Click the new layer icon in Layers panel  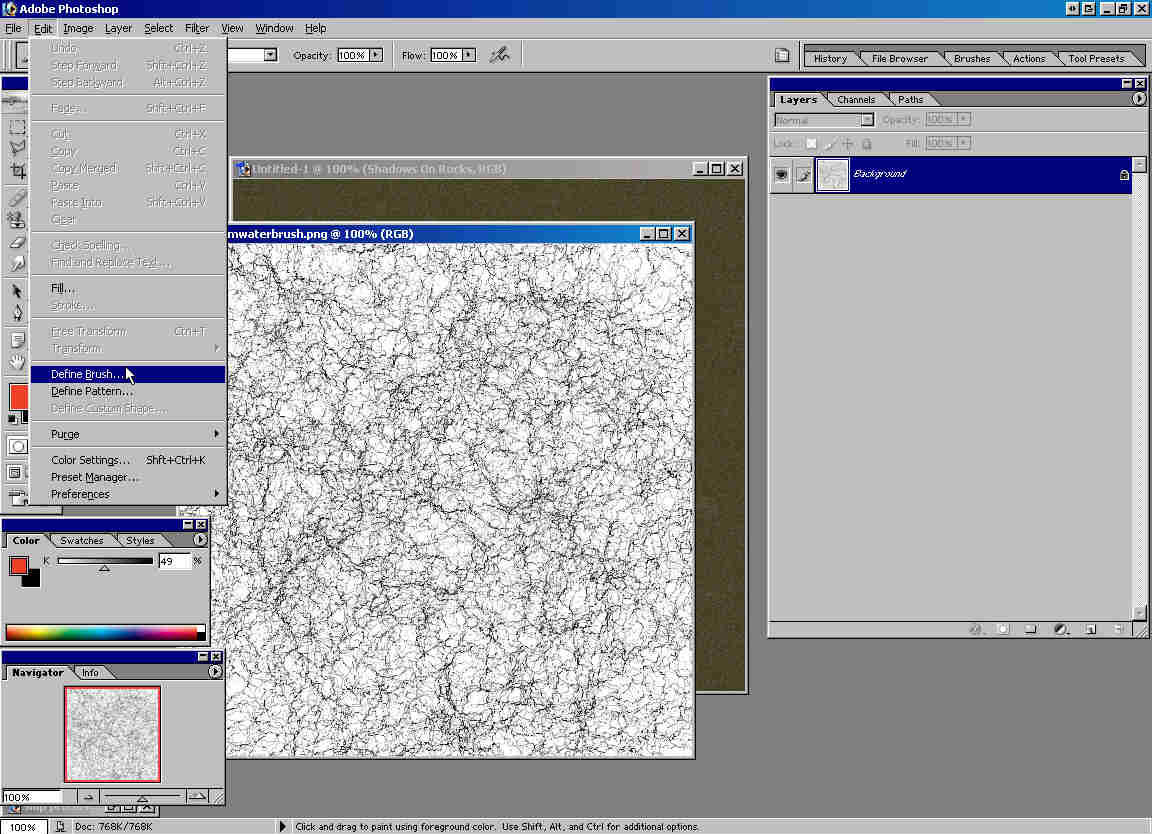(1091, 629)
